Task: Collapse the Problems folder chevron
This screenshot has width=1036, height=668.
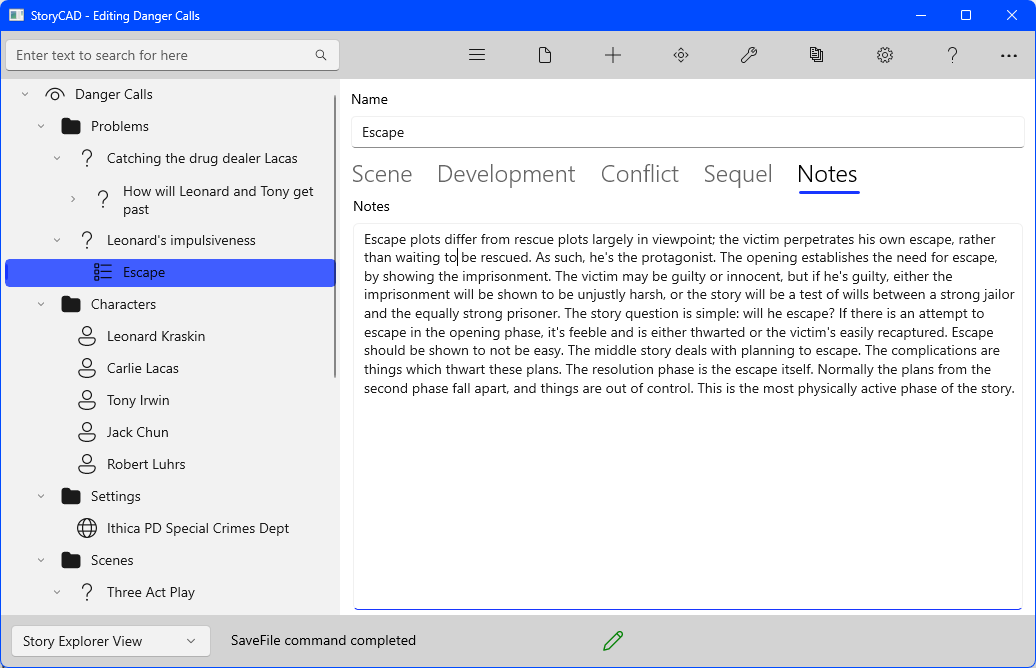Action: pyautogui.click(x=41, y=126)
